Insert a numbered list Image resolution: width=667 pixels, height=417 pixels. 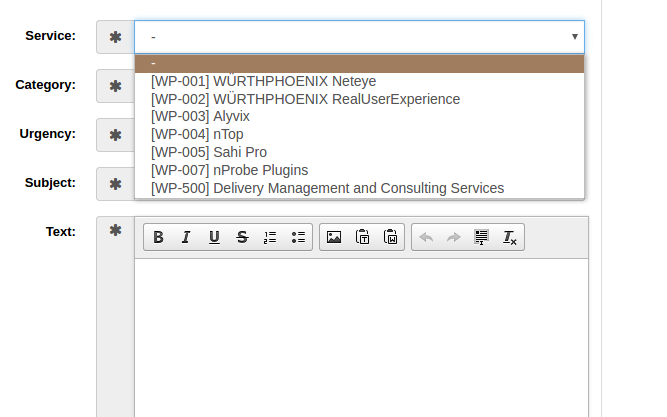pos(270,237)
